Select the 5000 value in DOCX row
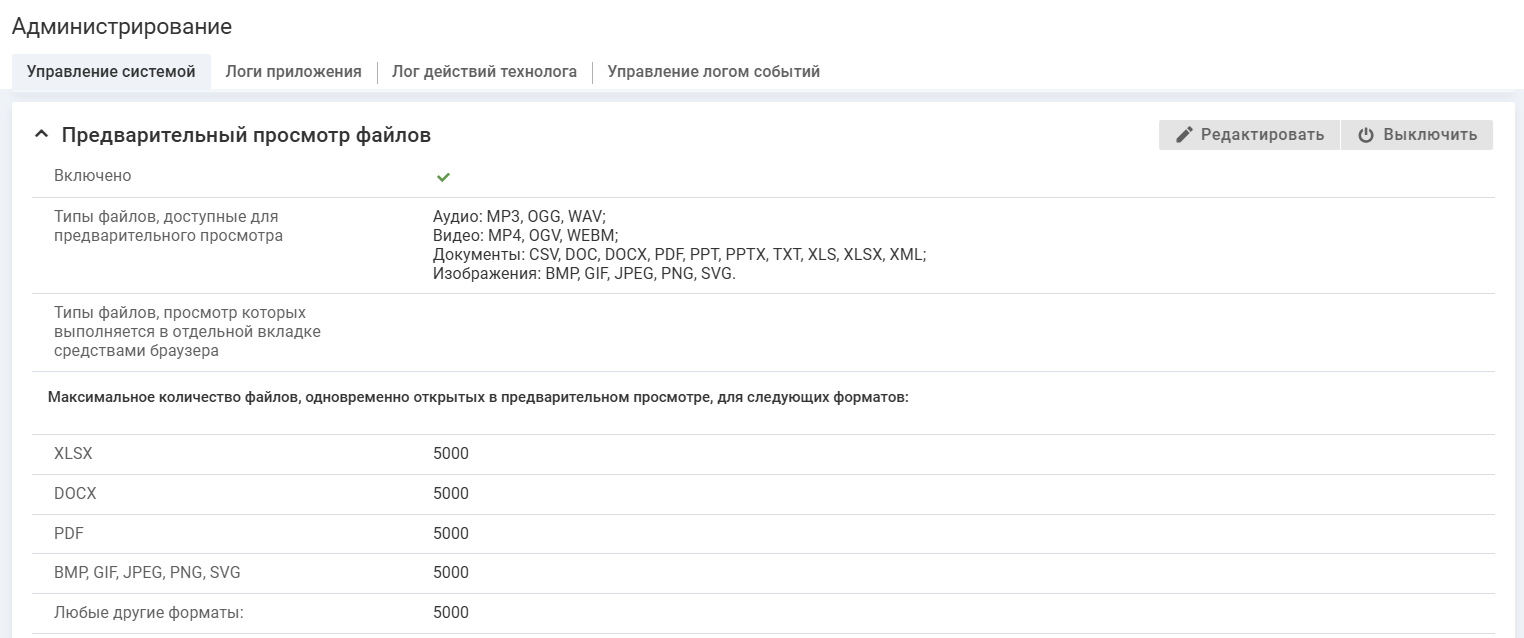 tap(450, 494)
